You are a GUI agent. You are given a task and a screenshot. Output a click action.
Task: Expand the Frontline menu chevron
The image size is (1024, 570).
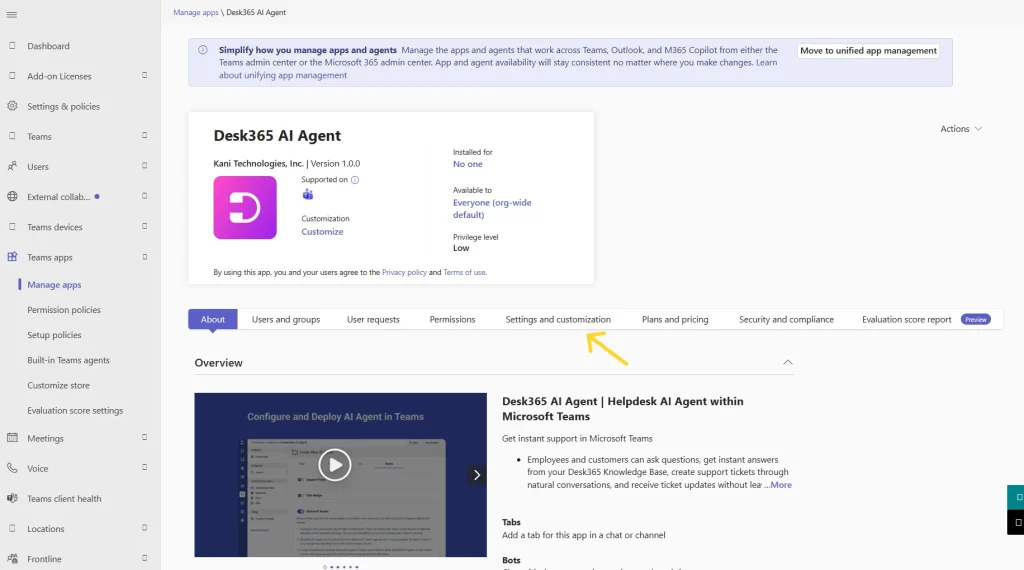coord(144,558)
